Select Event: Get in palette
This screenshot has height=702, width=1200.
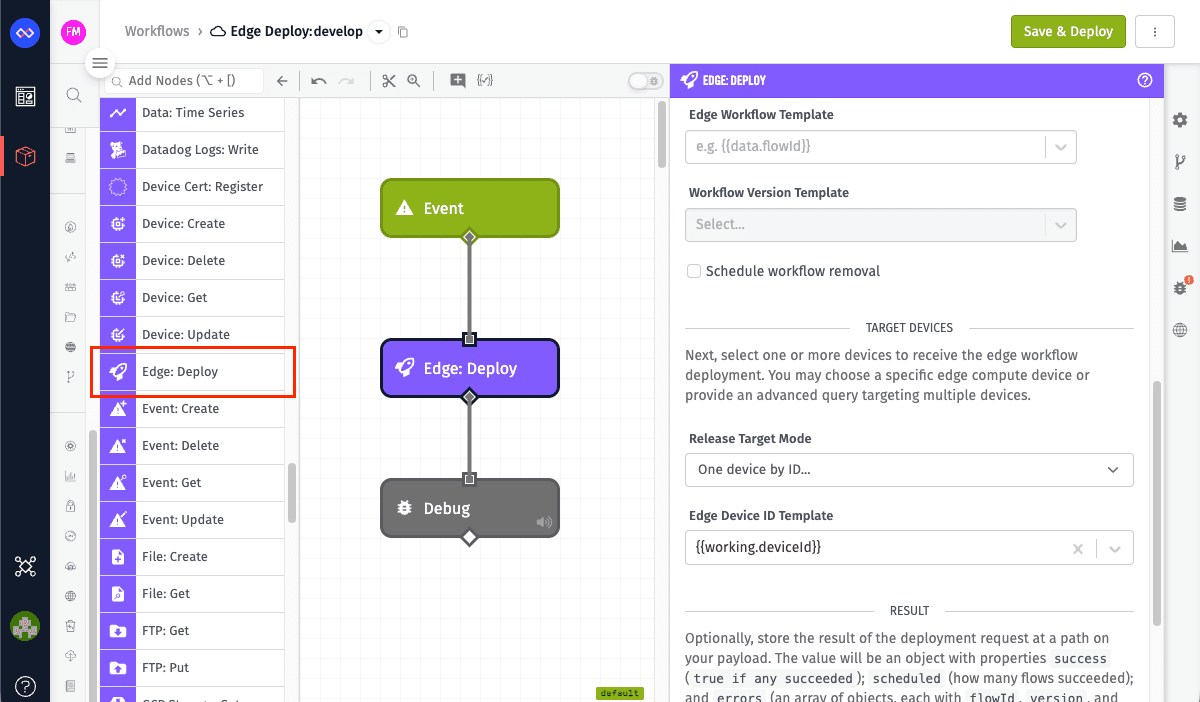click(192, 483)
